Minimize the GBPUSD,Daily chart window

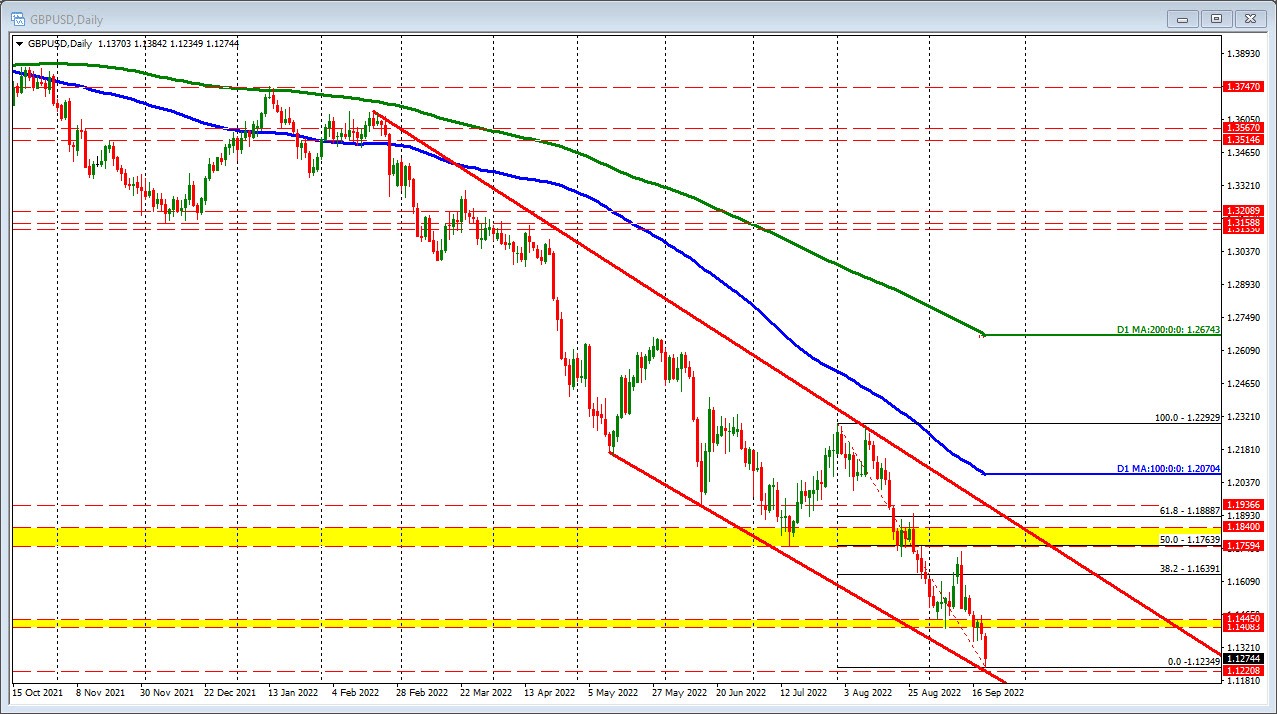[1184, 18]
